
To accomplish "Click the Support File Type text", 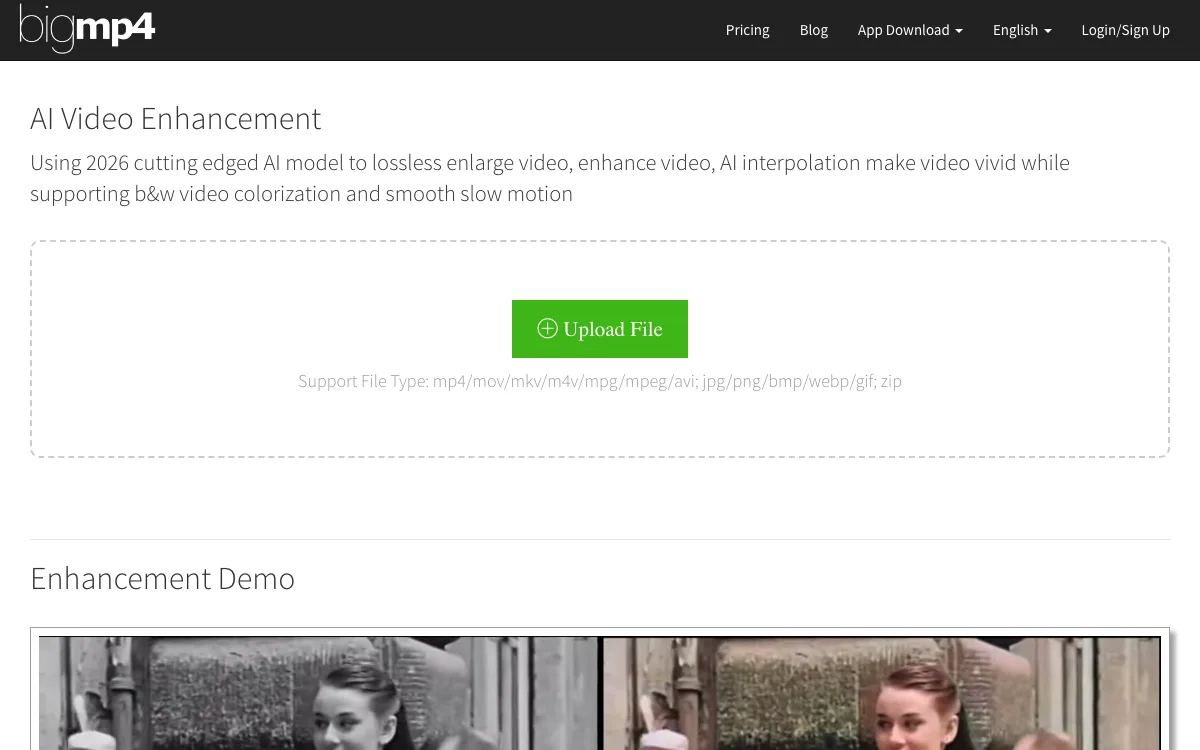I will coord(600,381).
